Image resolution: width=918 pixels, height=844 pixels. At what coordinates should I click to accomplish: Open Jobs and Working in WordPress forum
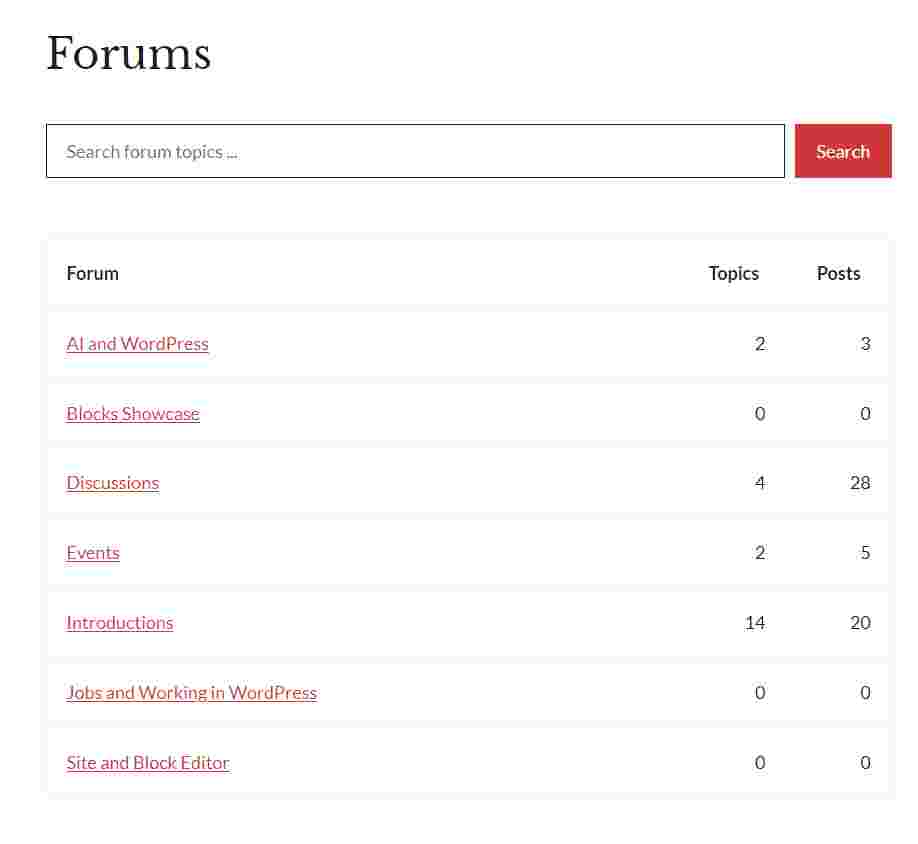pyautogui.click(x=191, y=693)
